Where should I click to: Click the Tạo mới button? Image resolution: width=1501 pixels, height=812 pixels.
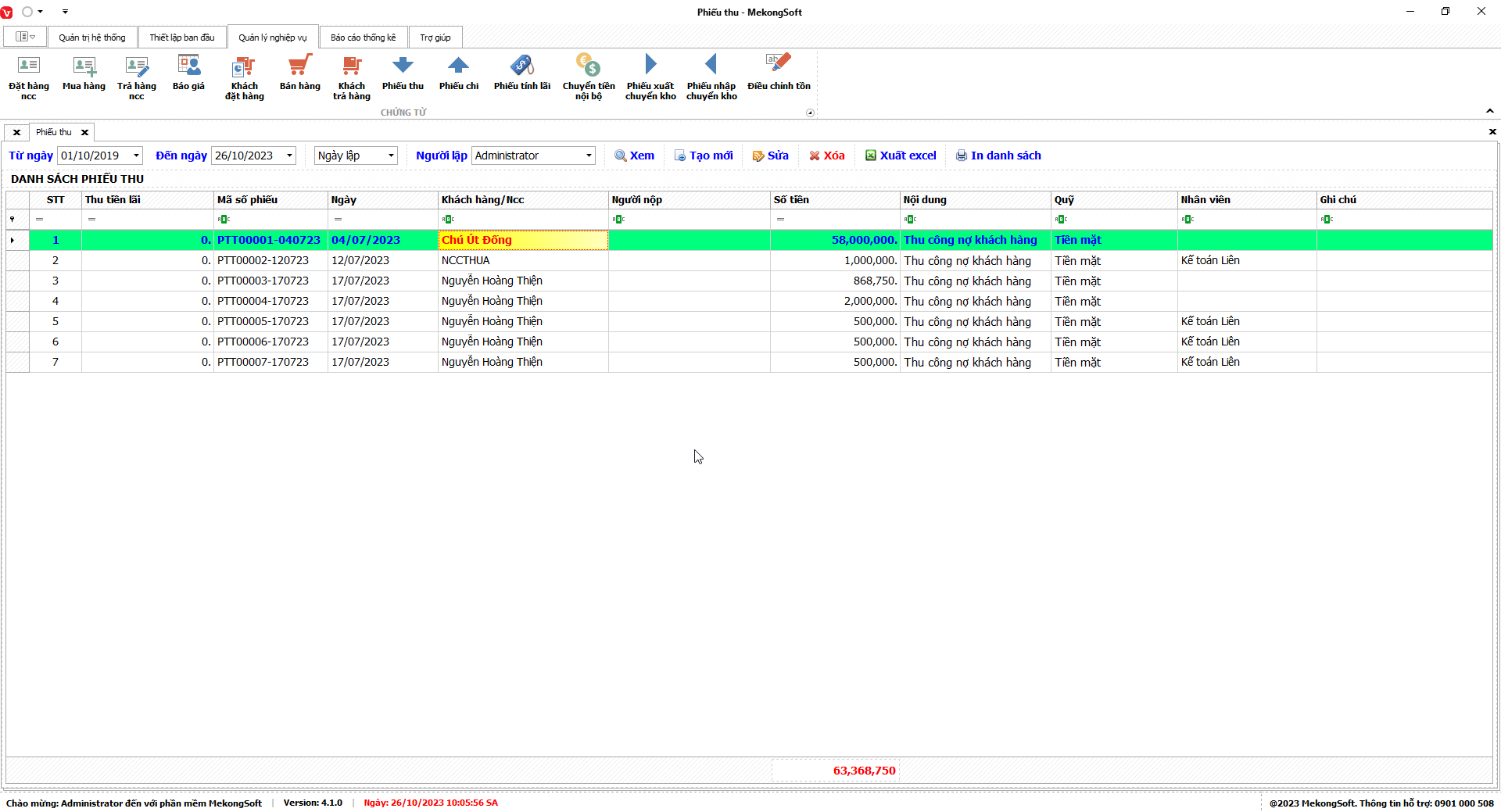click(704, 156)
